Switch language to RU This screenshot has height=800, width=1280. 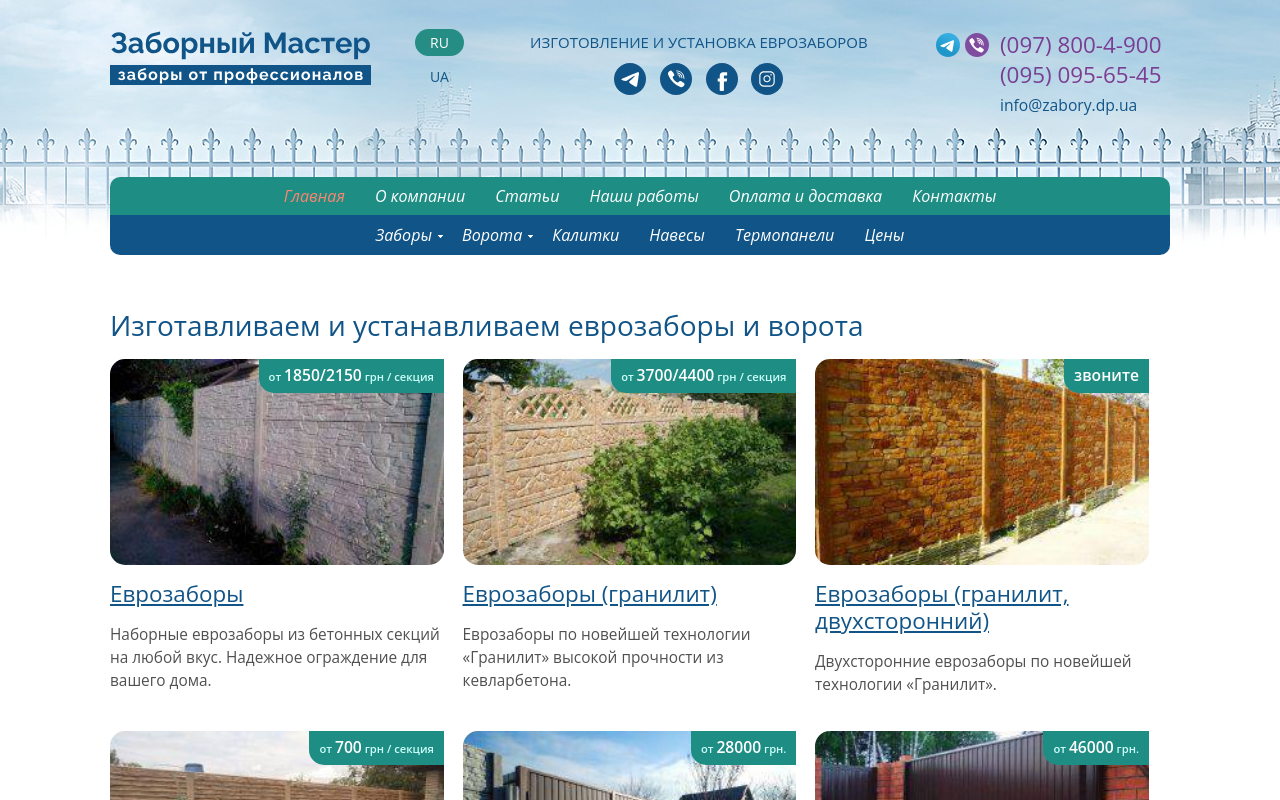[439, 42]
